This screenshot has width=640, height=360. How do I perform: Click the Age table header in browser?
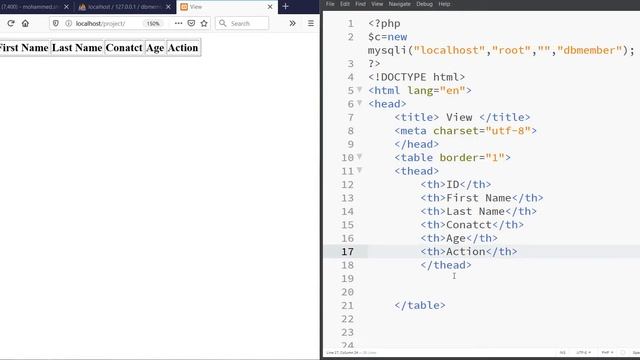coord(155,48)
